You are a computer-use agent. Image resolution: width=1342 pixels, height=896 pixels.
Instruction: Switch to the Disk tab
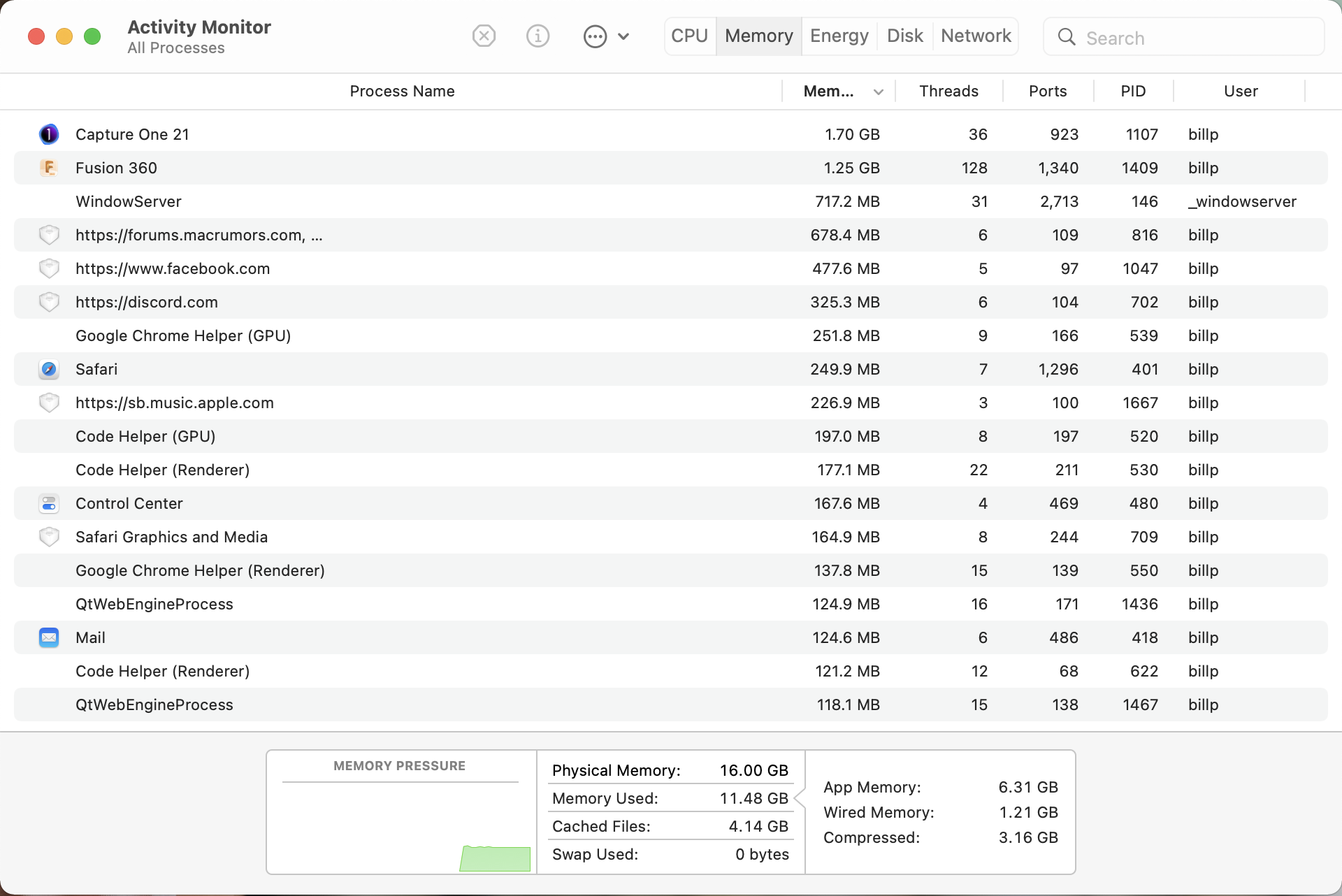904,36
